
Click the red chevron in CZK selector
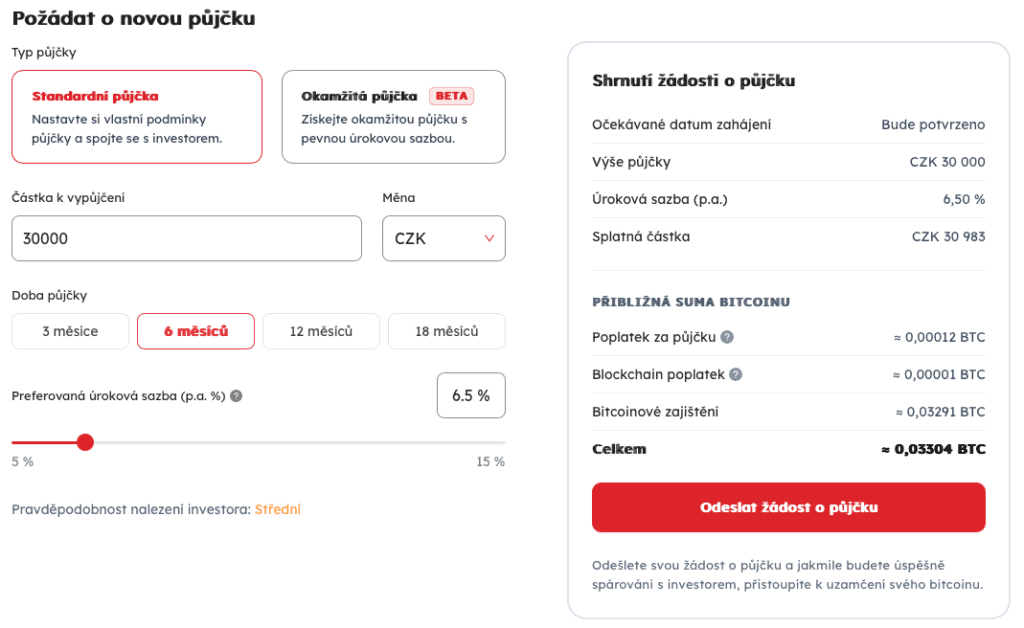coord(489,238)
